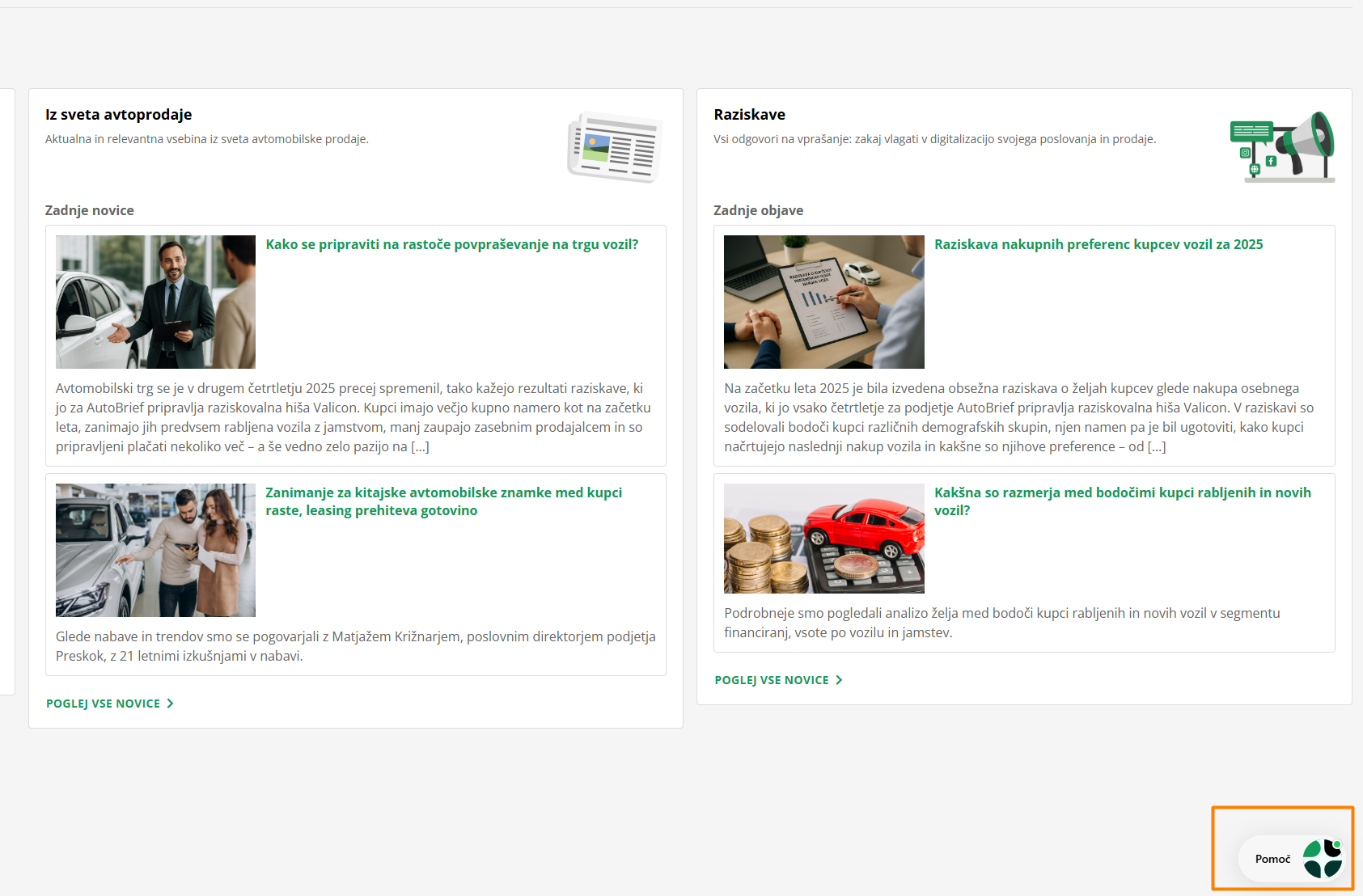Viewport: 1363px width, 896px height.
Task: Open Raziskava nakupnih preferenc kupcev vozil 2025
Action: tap(1098, 244)
